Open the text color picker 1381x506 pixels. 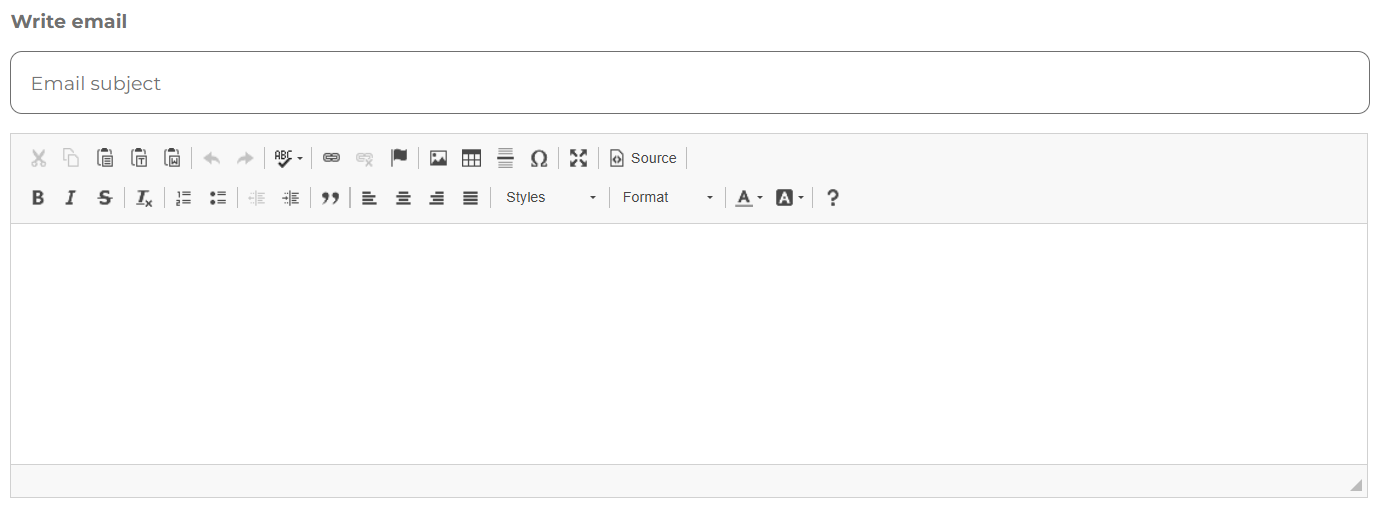(749, 198)
